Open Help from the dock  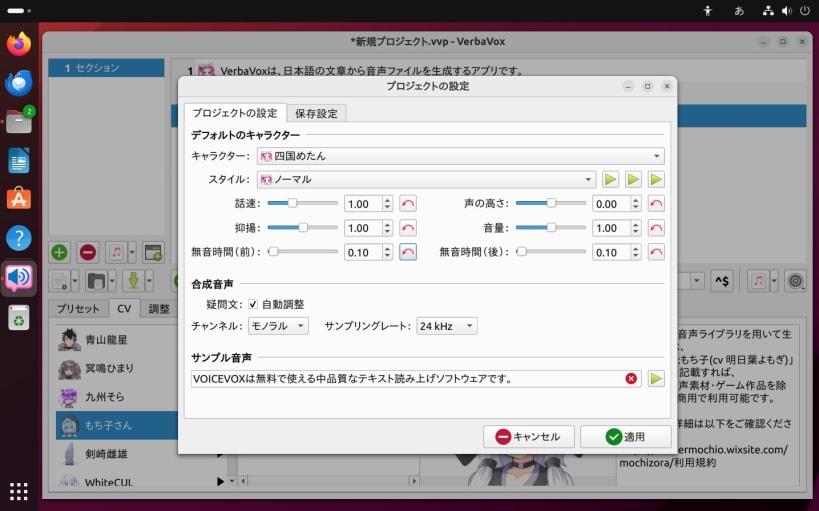19,238
